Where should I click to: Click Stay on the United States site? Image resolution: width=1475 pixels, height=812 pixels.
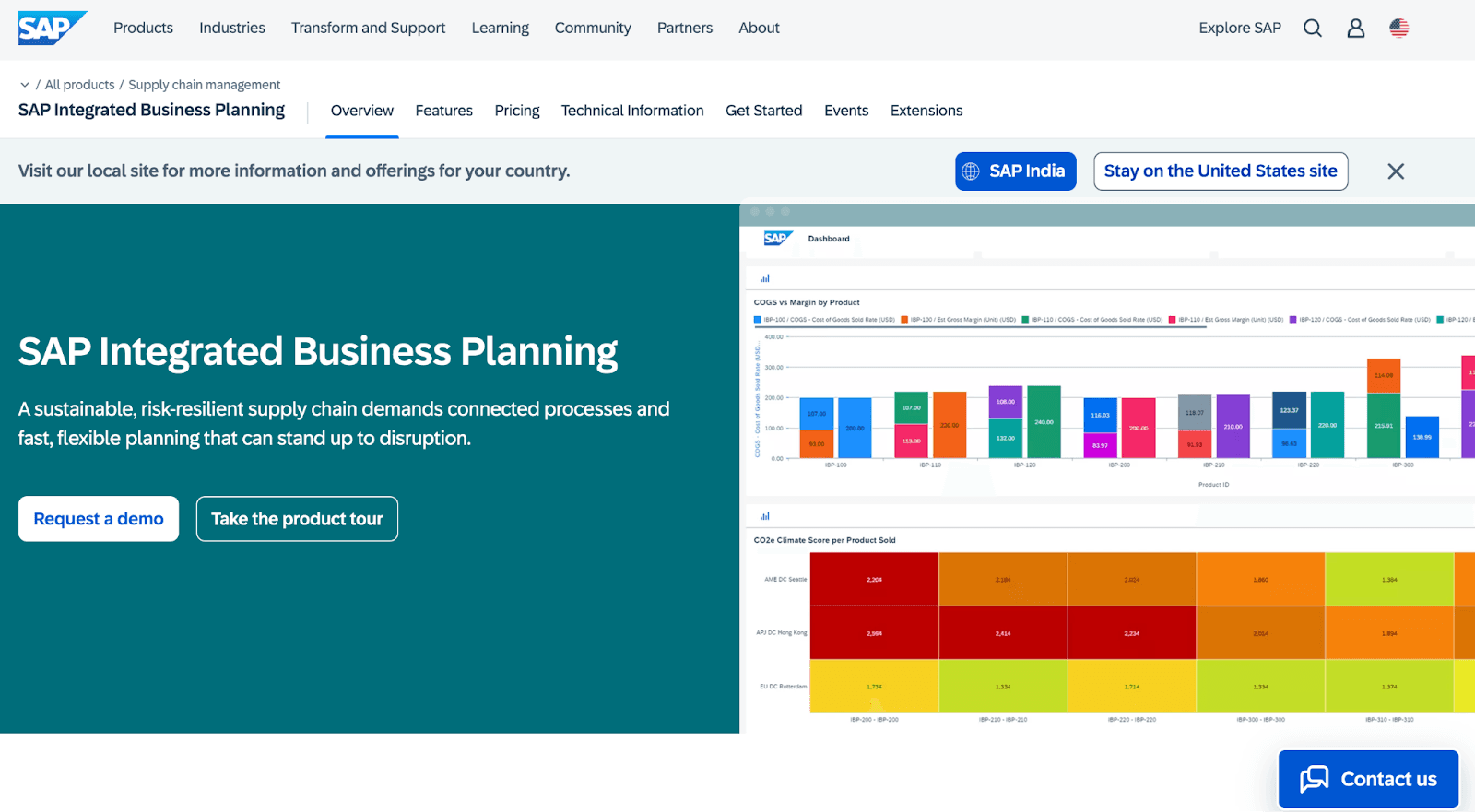[x=1221, y=171]
